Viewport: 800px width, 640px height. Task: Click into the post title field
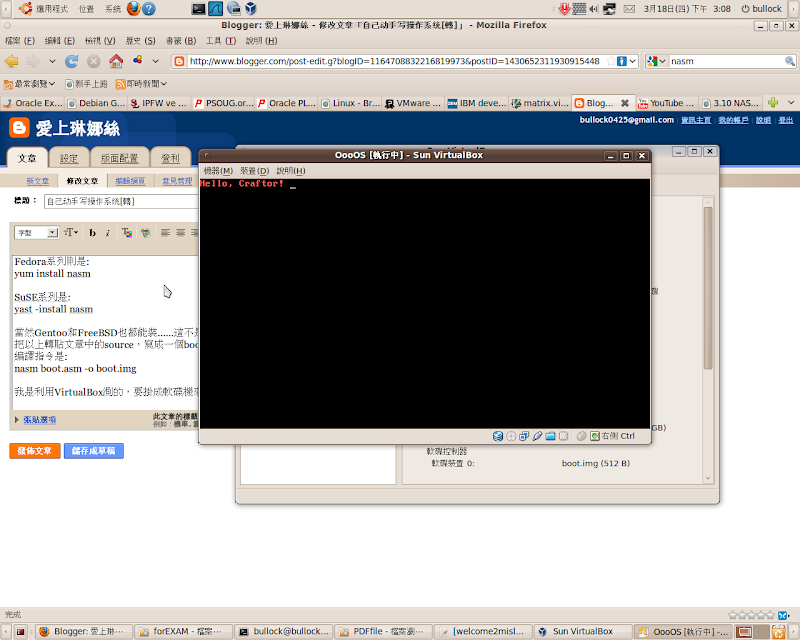121,201
